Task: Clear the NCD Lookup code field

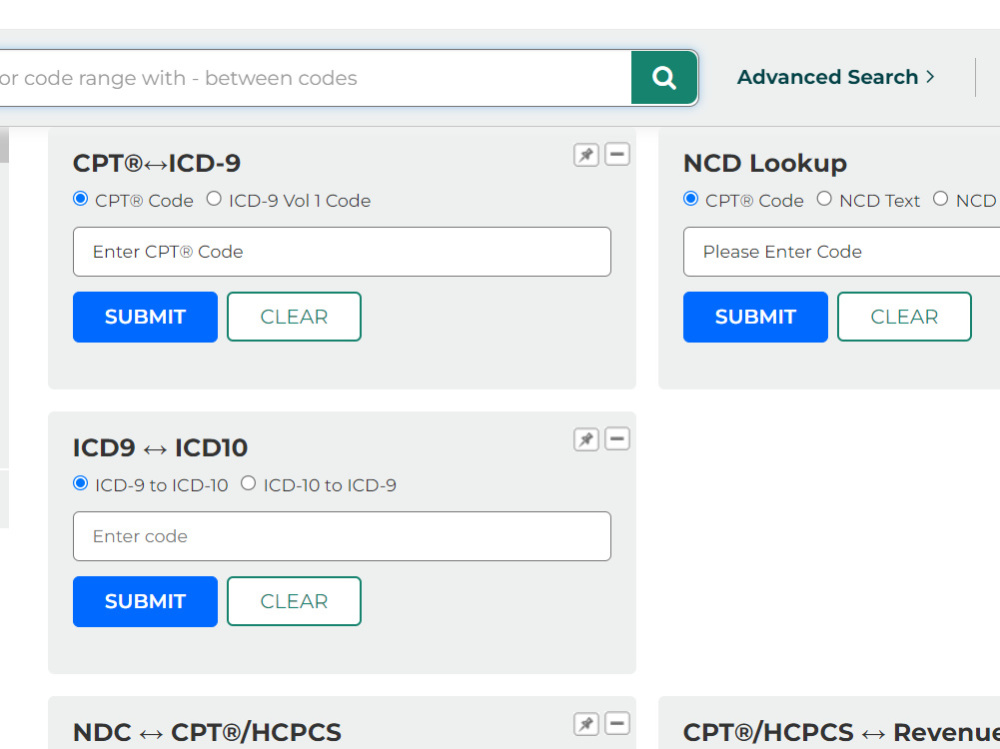Action: [904, 317]
